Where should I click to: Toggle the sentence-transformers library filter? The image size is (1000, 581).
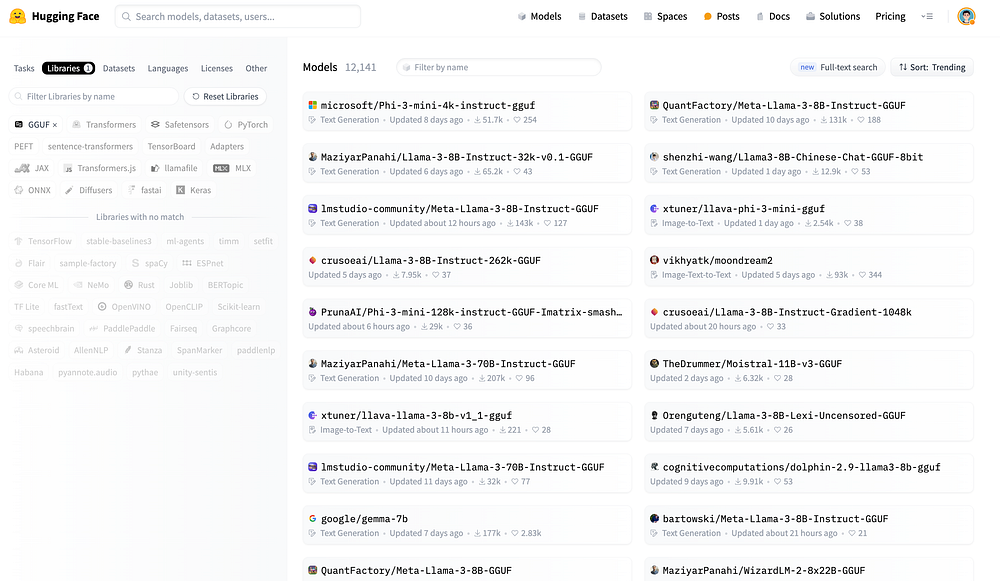coord(91,146)
